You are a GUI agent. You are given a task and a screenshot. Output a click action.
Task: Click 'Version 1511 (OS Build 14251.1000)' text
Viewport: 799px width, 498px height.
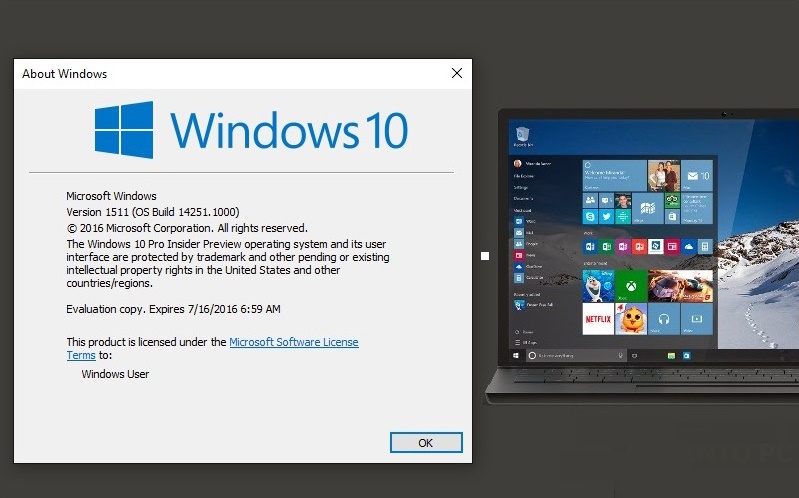coord(153,212)
